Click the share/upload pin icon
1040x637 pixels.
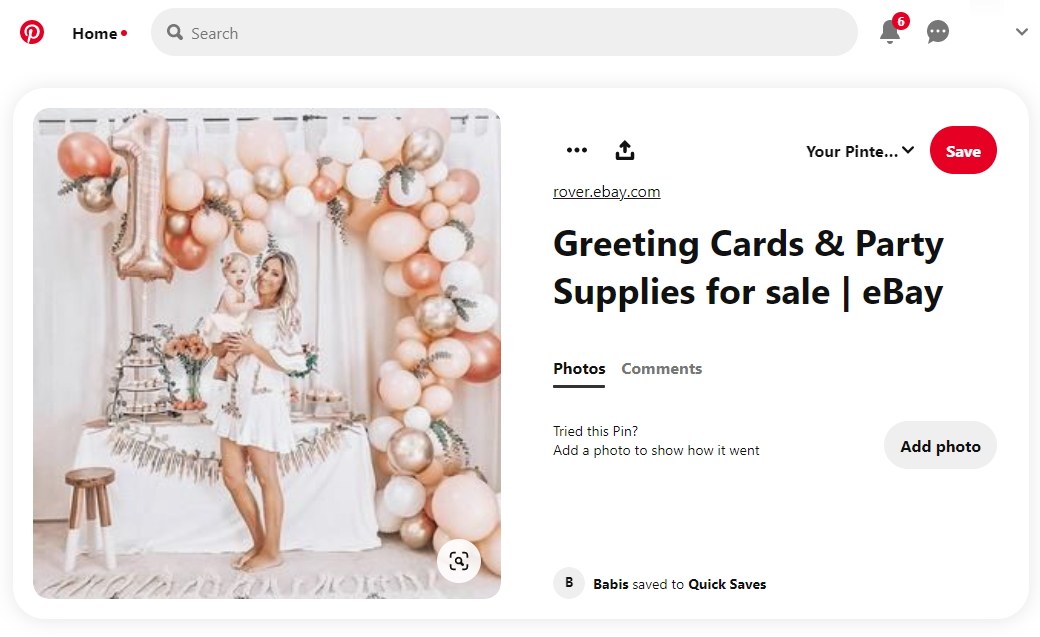(x=625, y=151)
